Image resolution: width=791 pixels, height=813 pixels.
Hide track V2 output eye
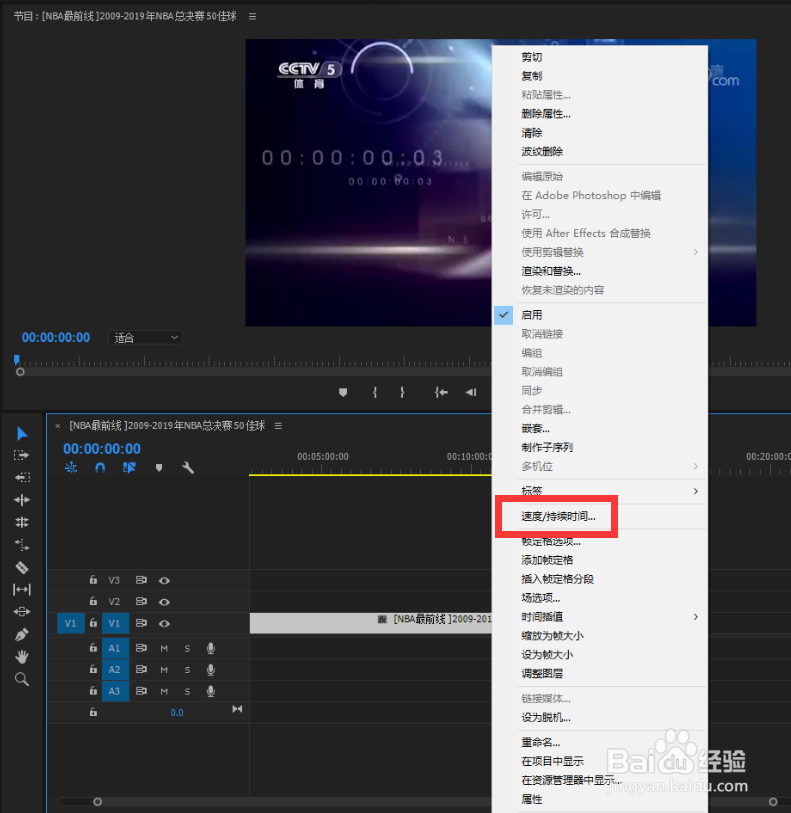pyautogui.click(x=164, y=602)
